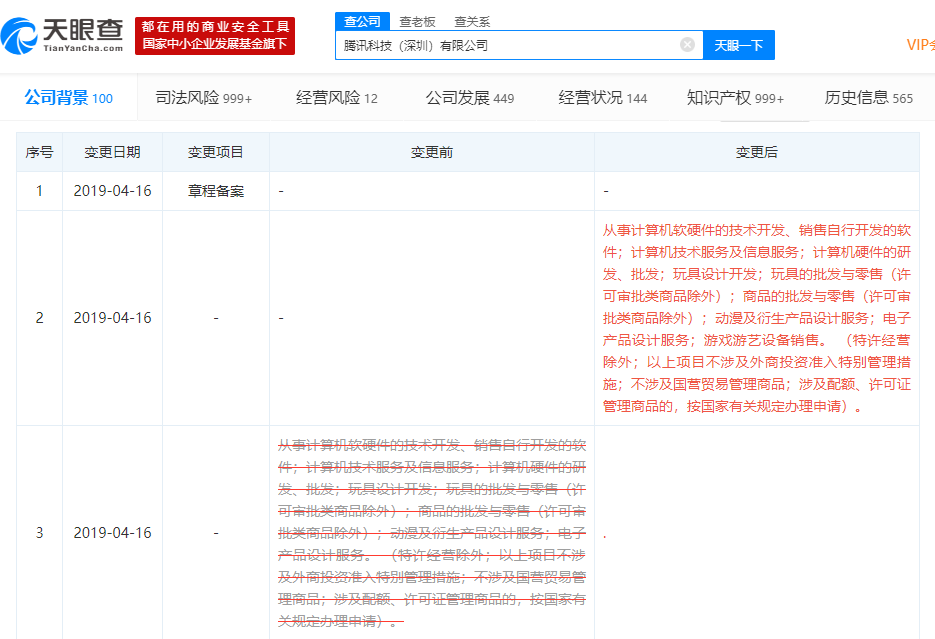Open the 公司发展 449 tab

[469, 98]
